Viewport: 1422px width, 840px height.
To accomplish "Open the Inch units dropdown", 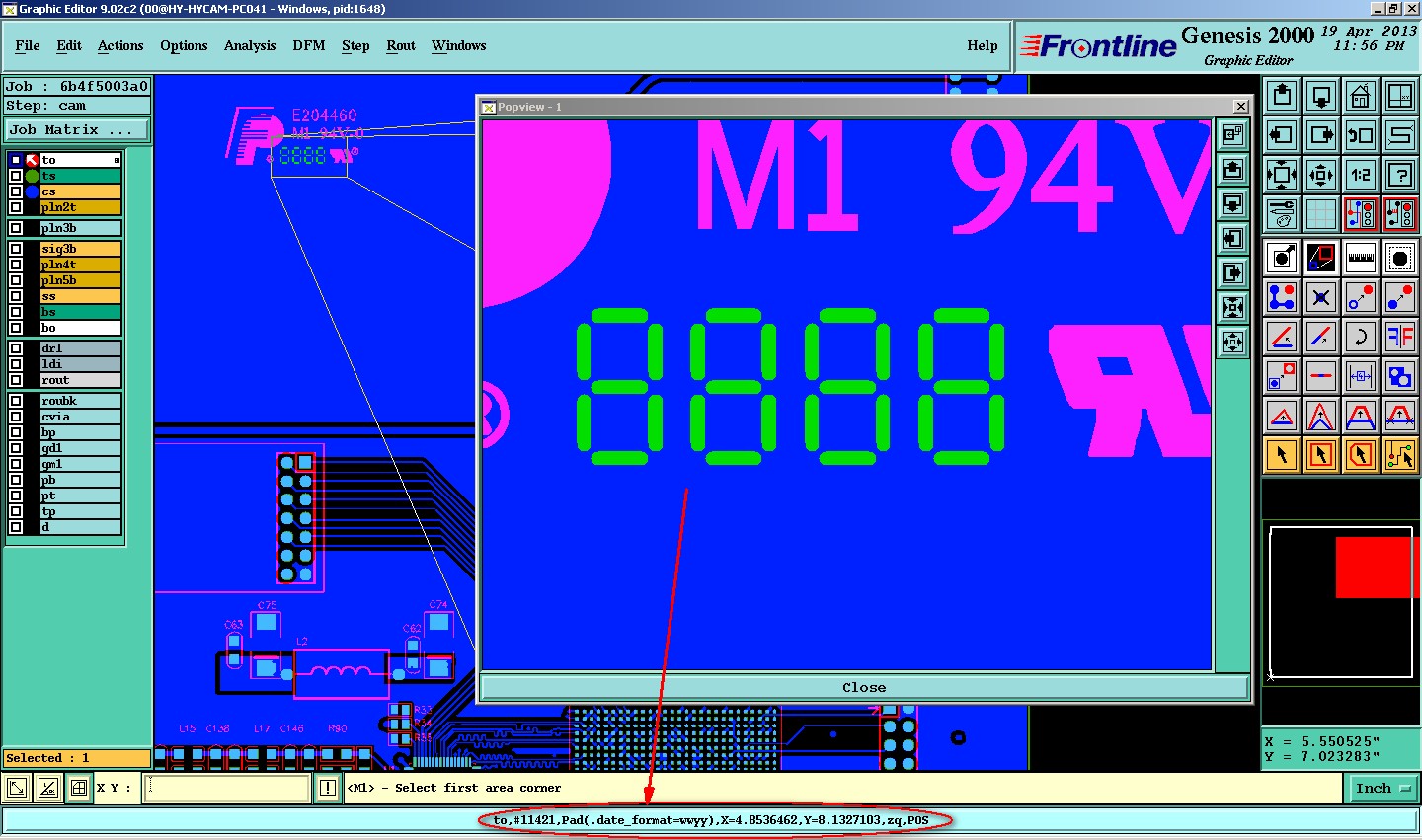I will pos(1382,788).
